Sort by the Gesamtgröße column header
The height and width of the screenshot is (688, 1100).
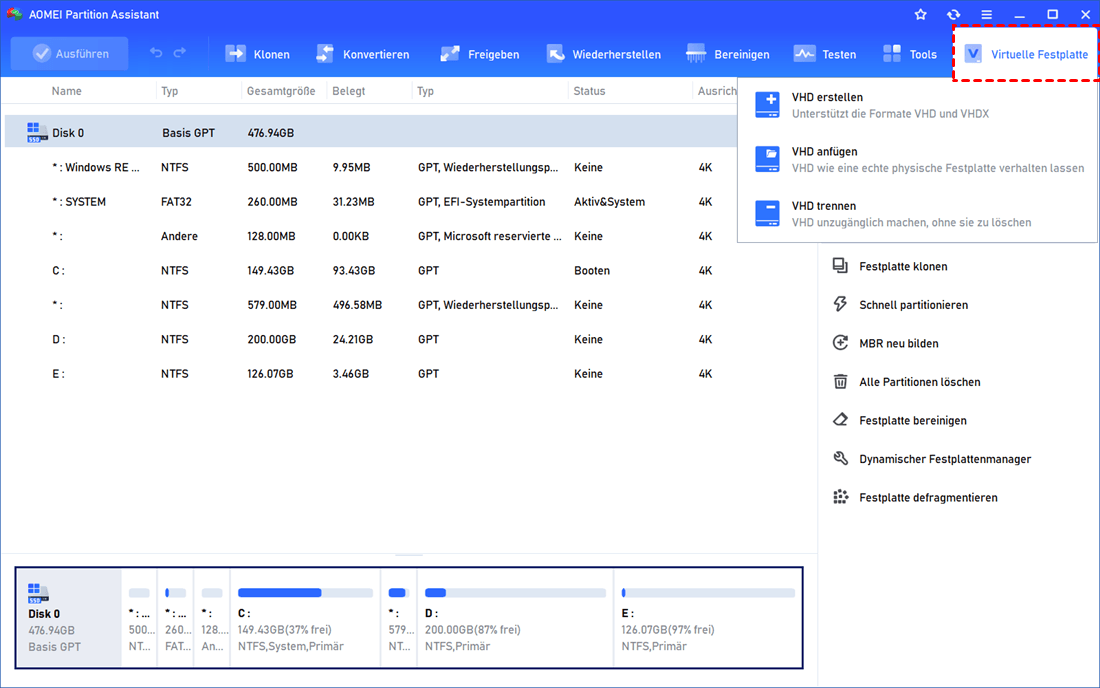pyautogui.click(x=281, y=90)
